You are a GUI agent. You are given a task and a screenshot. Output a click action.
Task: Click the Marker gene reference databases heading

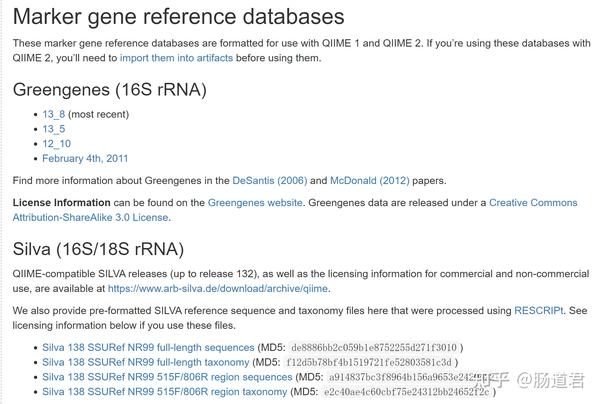[x=178, y=17]
